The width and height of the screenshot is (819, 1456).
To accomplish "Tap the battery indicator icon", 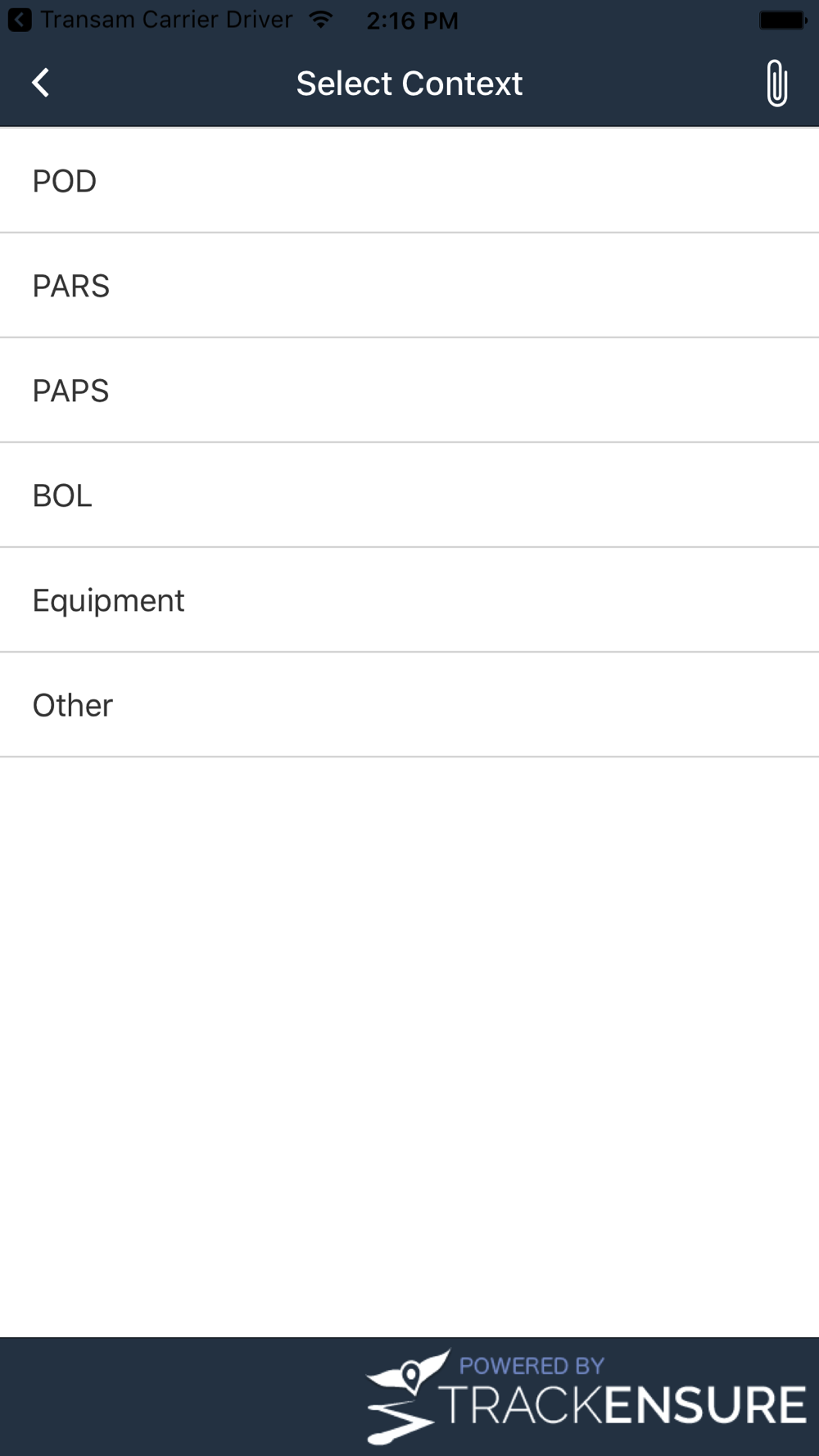I will [784, 20].
